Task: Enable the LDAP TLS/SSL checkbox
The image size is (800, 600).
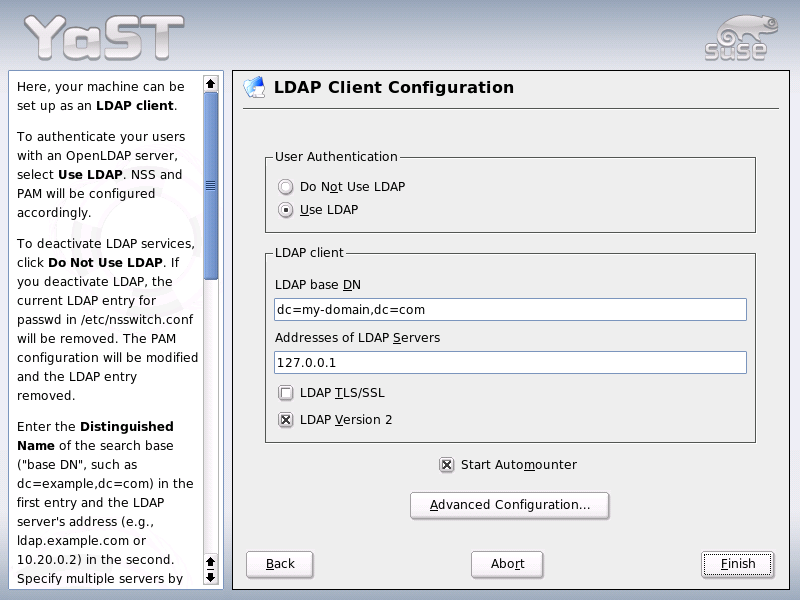Action: point(286,393)
